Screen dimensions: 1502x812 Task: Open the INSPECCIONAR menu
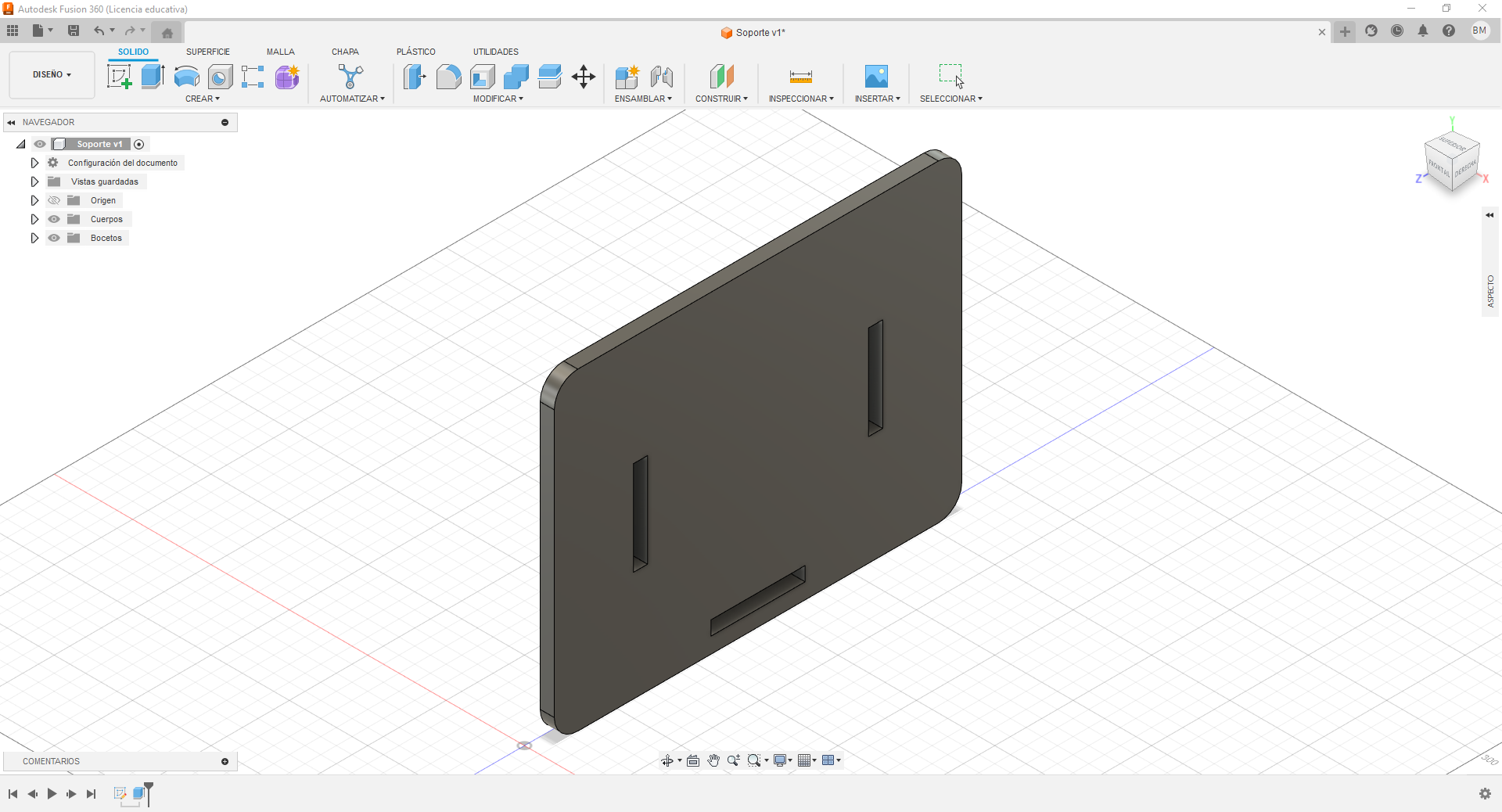[800, 99]
